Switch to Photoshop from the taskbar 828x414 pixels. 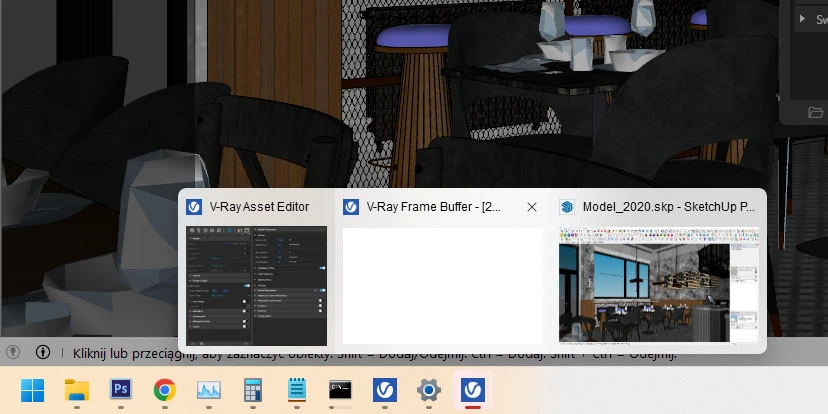pyautogui.click(x=121, y=390)
